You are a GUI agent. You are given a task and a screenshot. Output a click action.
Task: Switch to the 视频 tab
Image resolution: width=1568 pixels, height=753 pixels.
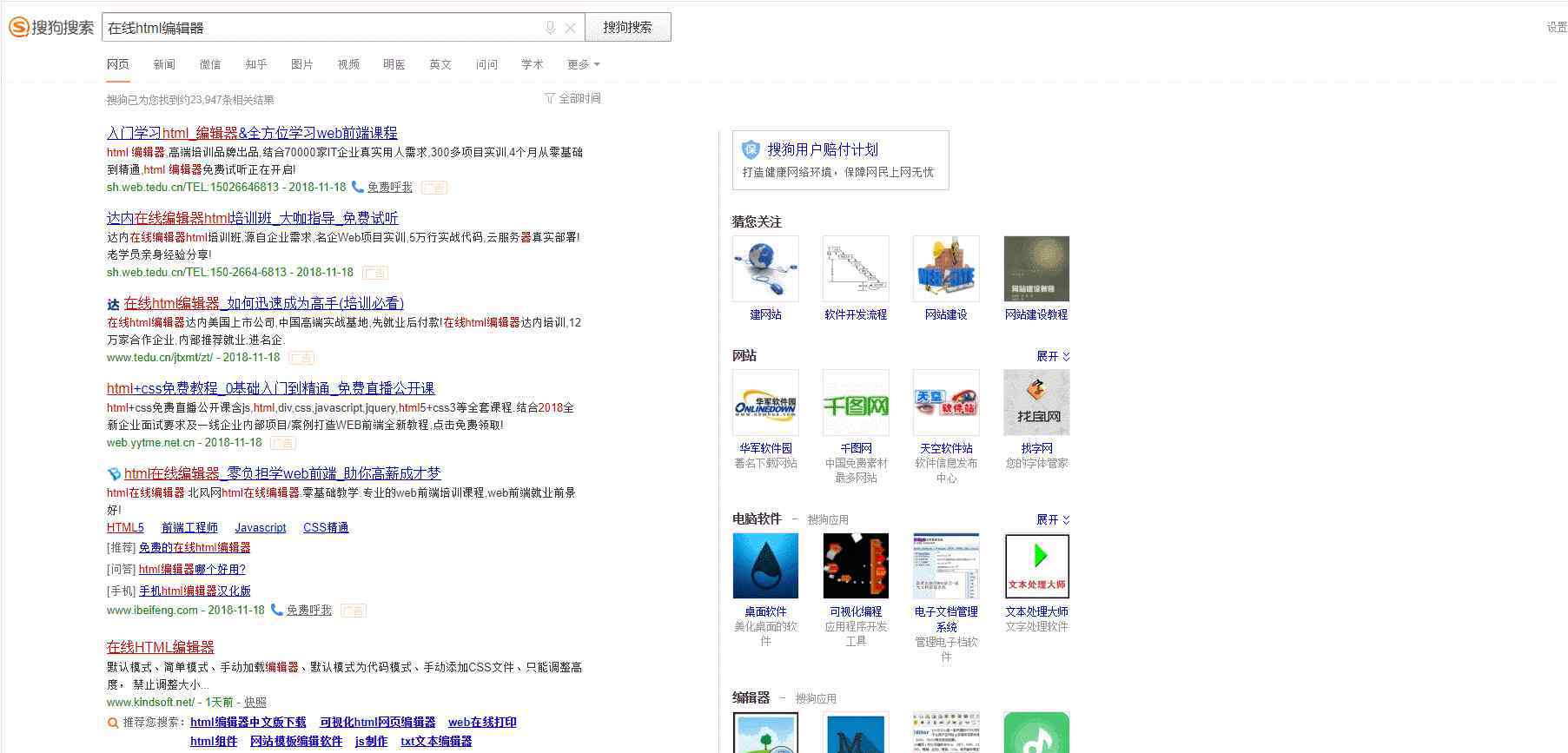(348, 64)
